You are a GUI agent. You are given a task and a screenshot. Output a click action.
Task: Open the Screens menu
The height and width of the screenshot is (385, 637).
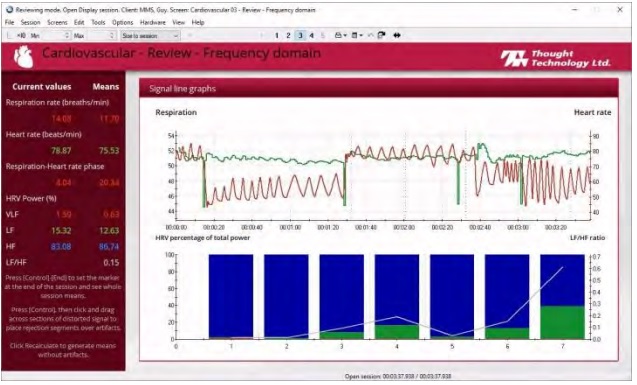(x=57, y=23)
